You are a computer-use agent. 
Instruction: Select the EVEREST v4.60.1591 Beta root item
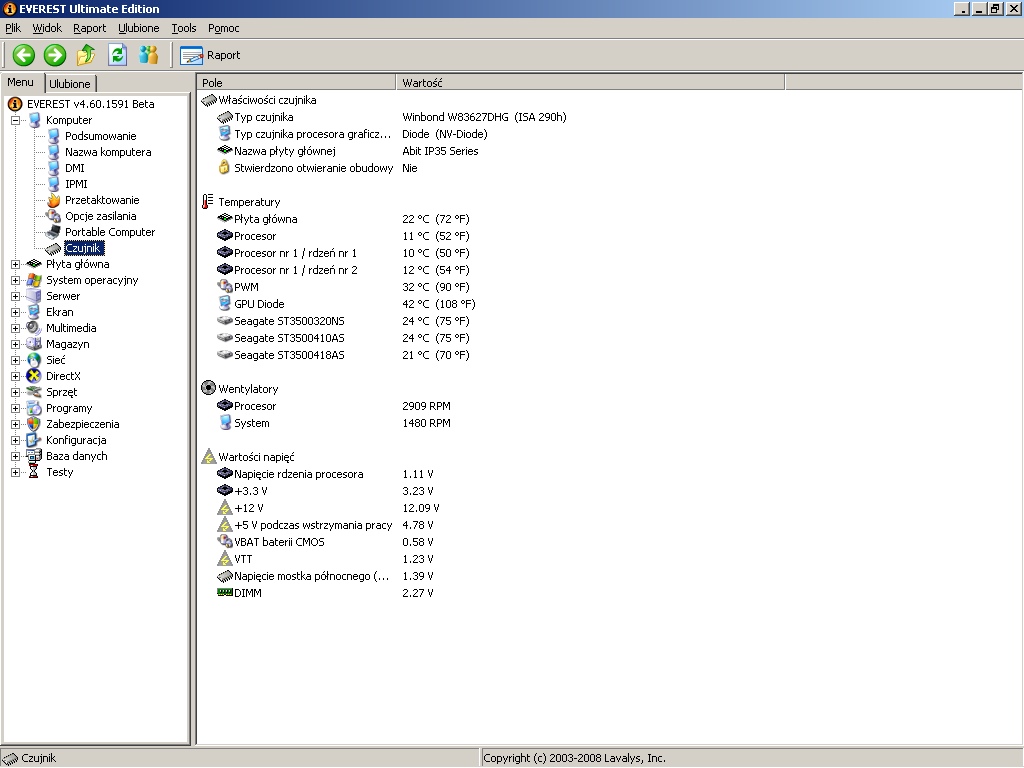[90, 104]
